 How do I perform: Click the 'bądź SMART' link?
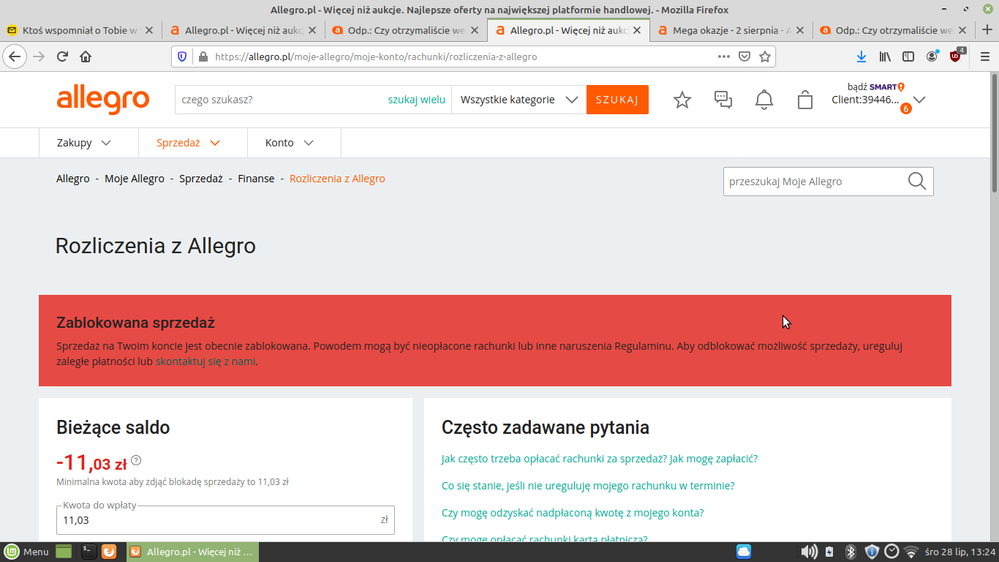point(876,87)
